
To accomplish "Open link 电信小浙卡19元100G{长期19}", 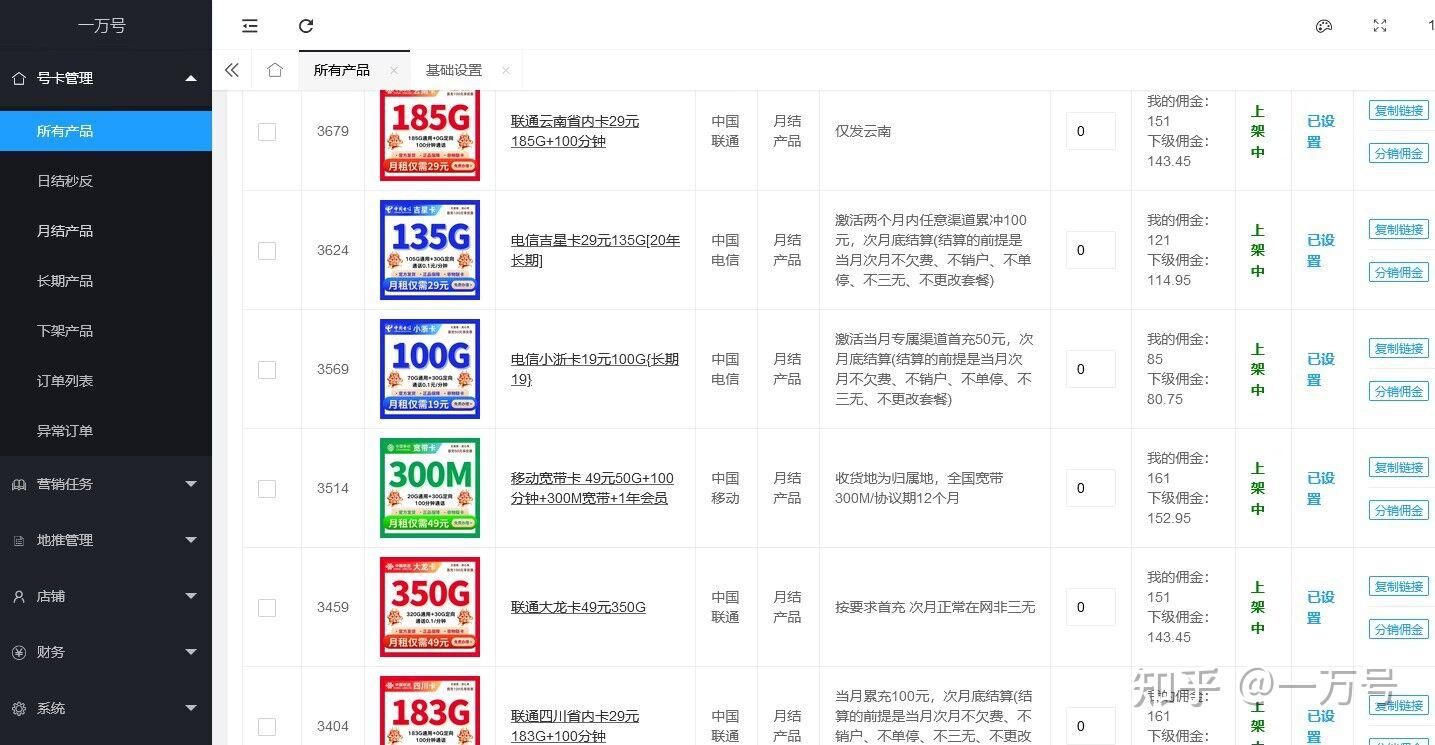I will point(595,369).
